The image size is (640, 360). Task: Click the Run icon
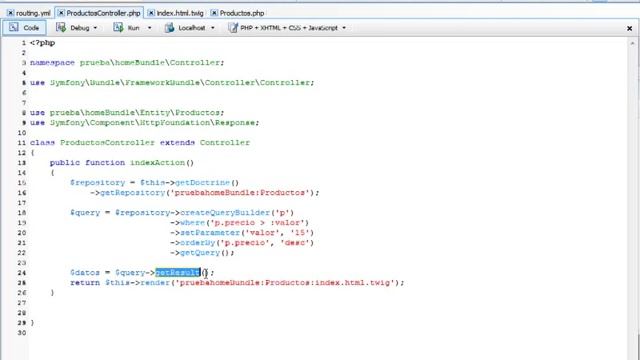pyautogui.click(x=118, y=27)
